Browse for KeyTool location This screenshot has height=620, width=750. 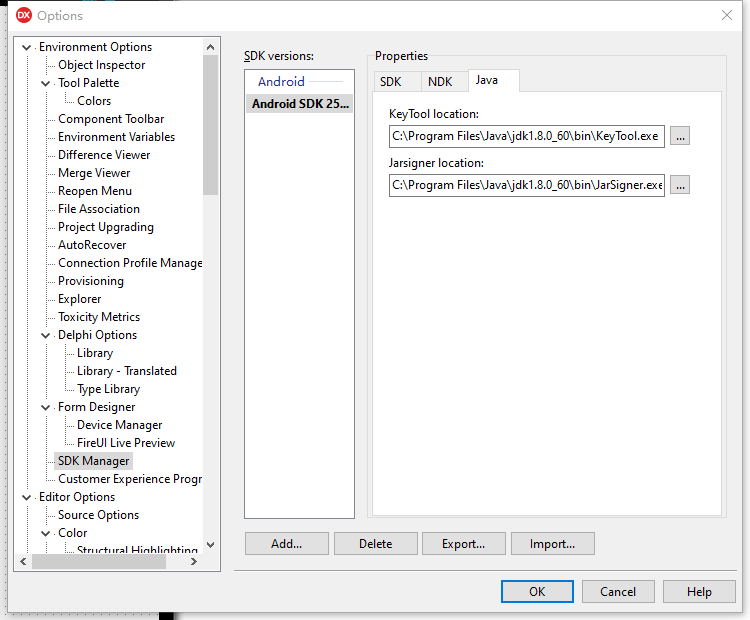pos(680,136)
